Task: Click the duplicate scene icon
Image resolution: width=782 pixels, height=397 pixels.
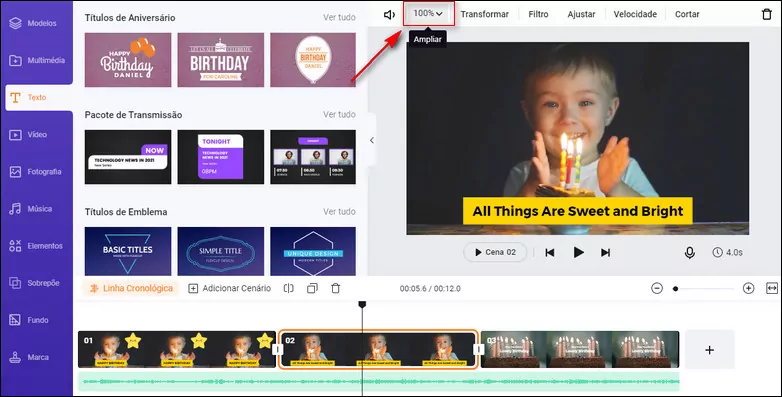Action: pyautogui.click(x=312, y=288)
